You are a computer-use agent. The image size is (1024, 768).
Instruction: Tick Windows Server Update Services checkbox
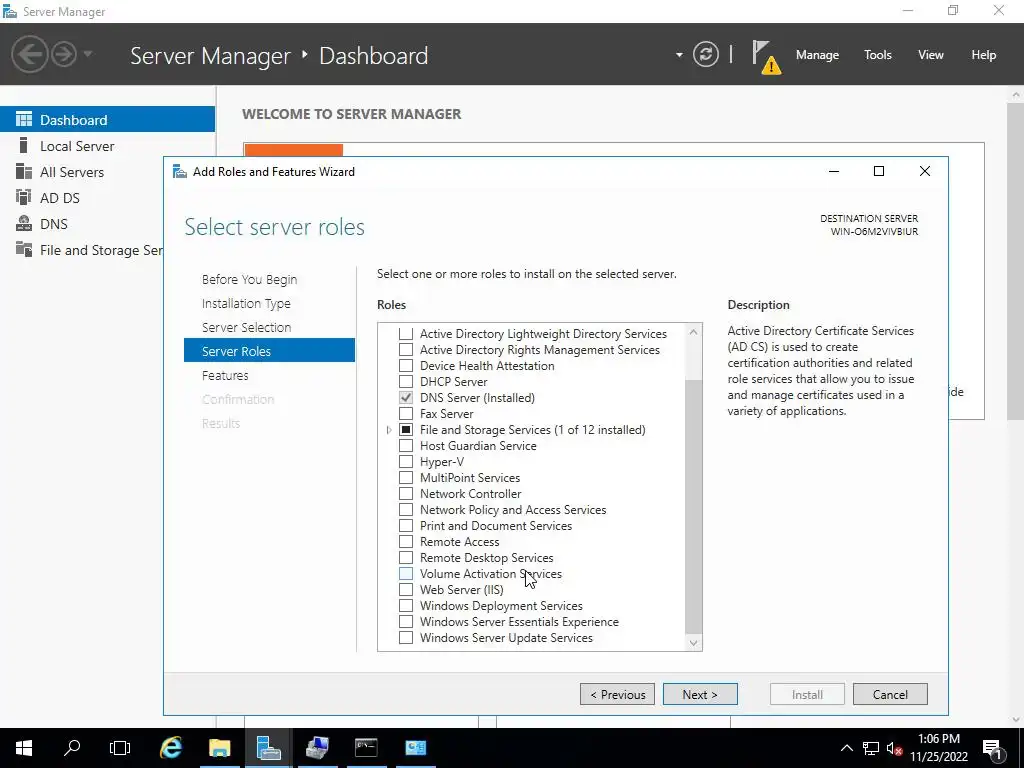pyautogui.click(x=406, y=637)
